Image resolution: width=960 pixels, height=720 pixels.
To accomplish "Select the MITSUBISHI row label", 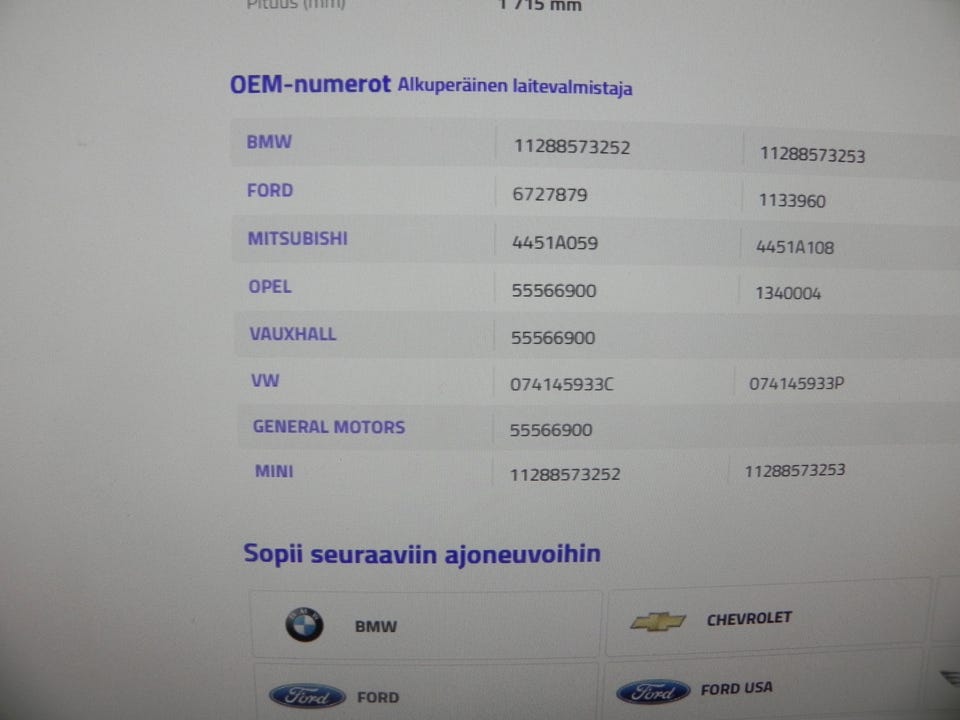I will [x=298, y=238].
